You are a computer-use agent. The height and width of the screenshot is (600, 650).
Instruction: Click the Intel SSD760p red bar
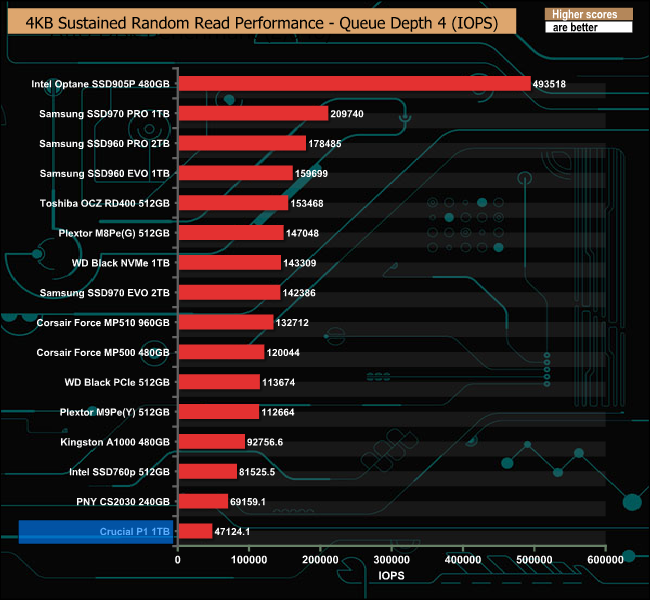[x=208, y=472]
